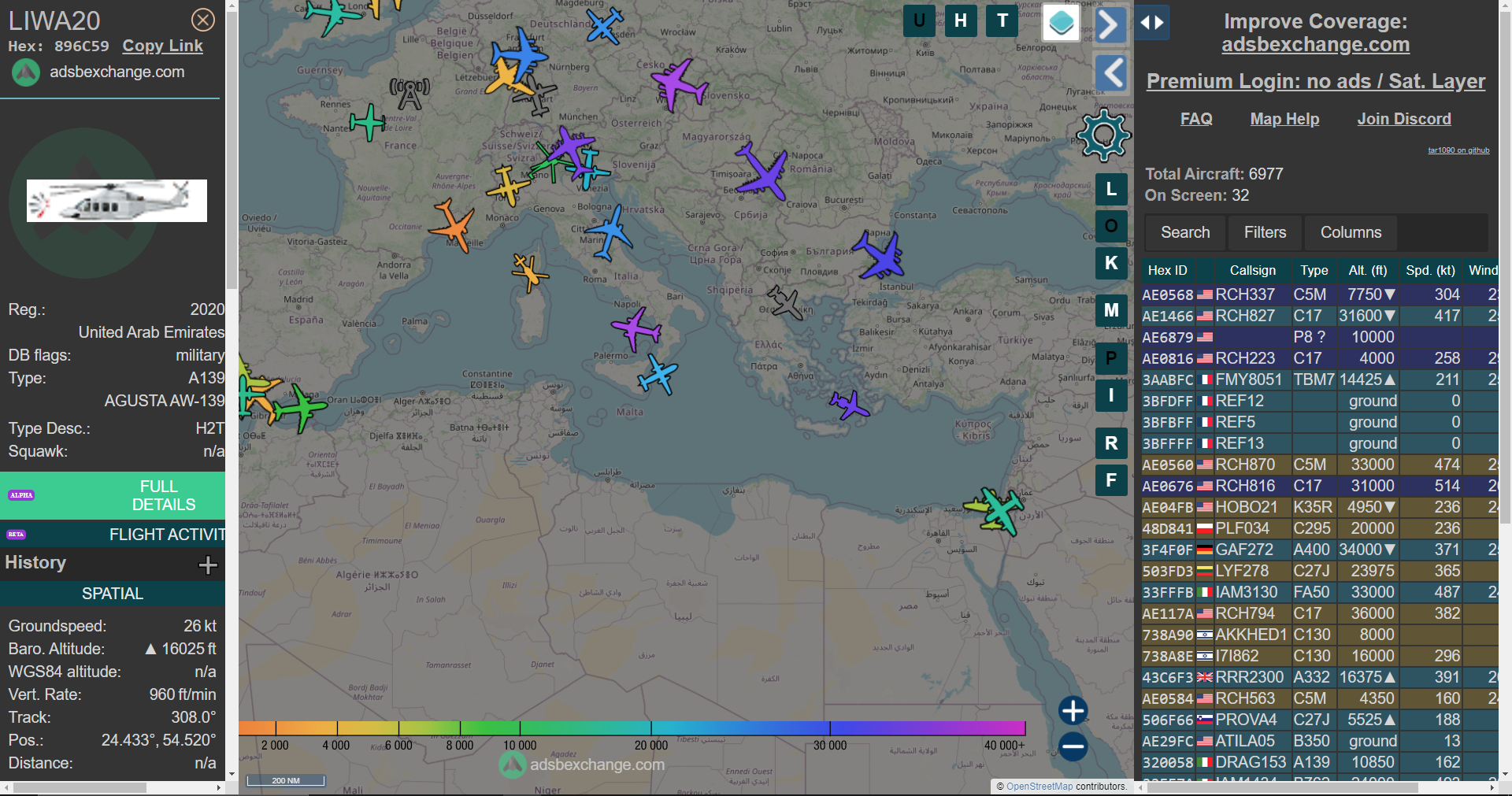This screenshot has height=796, width=1512.
Task: Select the orange aircraft near Marseille
Action: click(x=453, y=225)
